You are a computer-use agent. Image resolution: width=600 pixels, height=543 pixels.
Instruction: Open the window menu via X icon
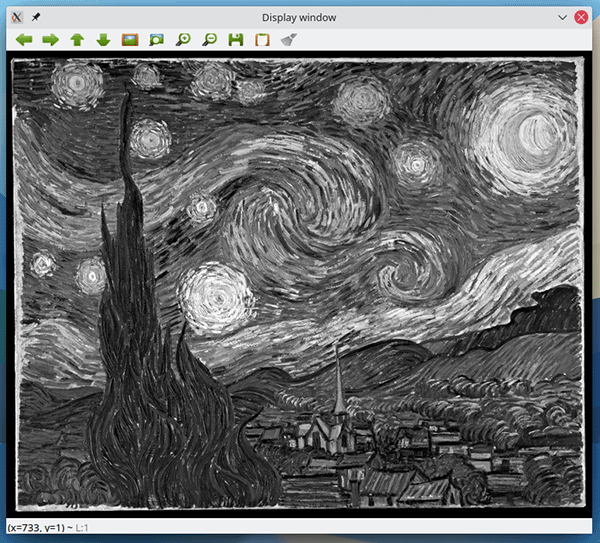coord(15,16)
